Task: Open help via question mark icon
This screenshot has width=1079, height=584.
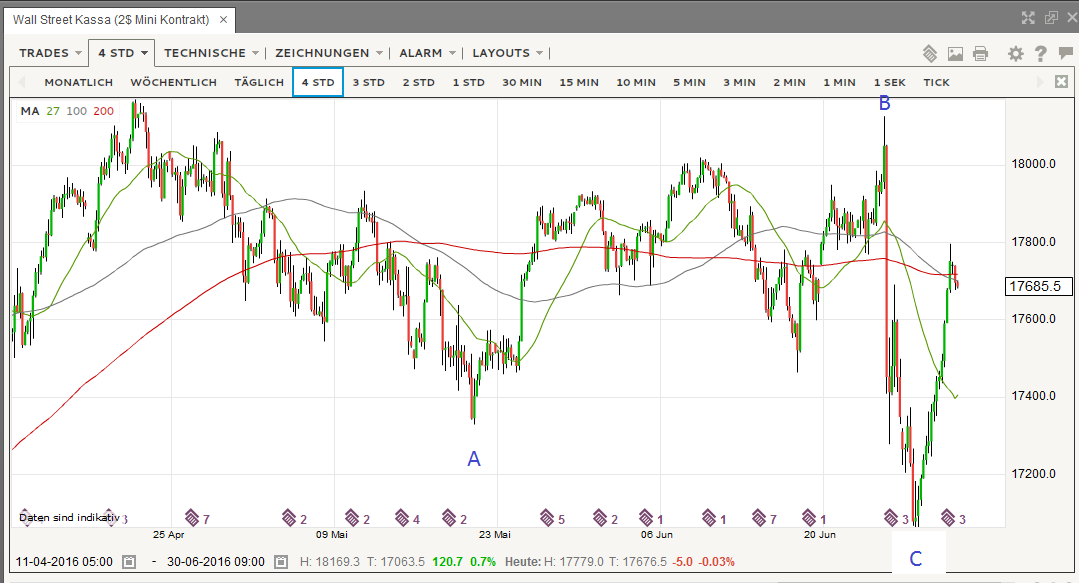Action: coord(1040,54)
